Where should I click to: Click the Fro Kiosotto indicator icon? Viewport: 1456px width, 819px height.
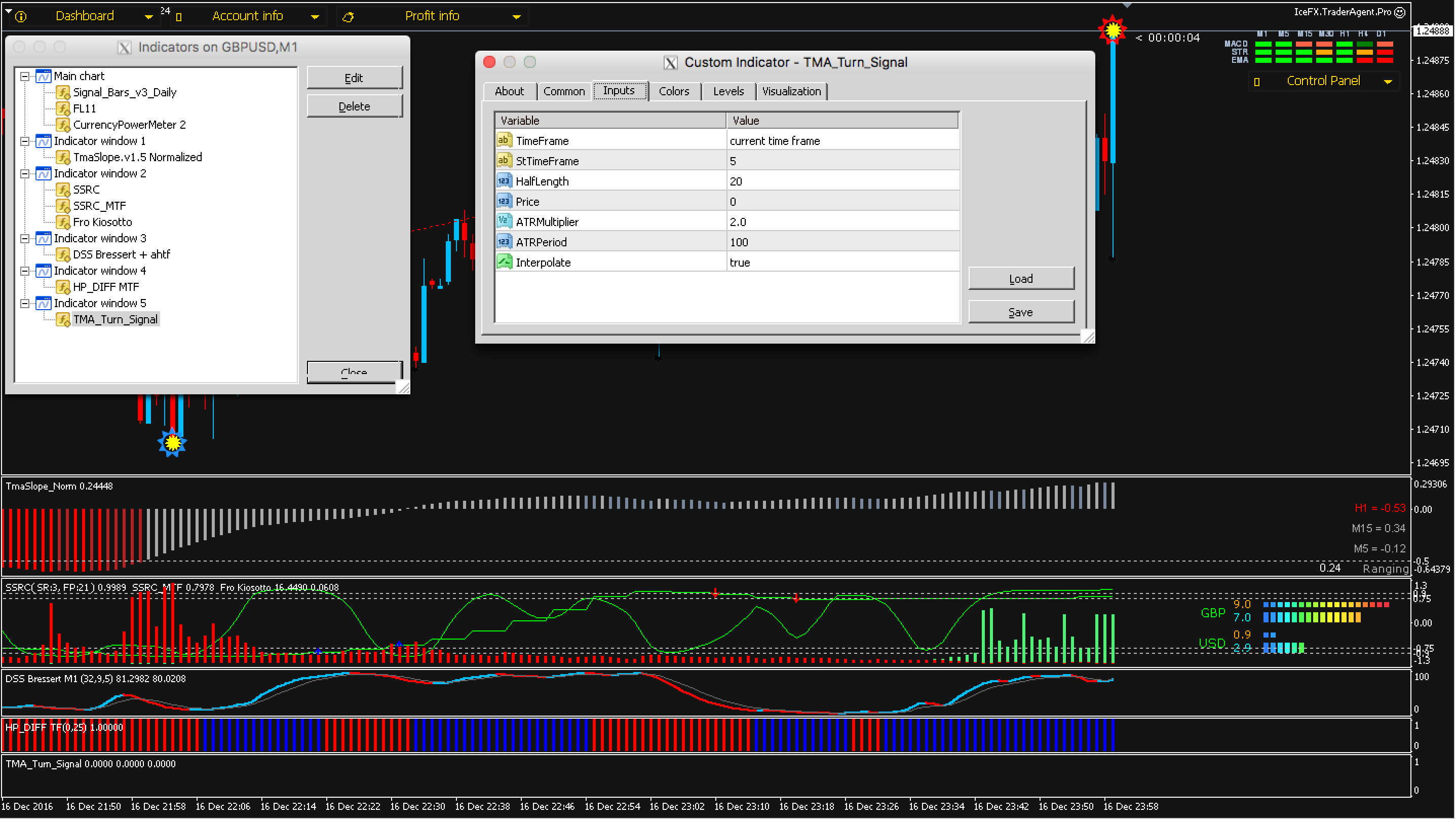(x=63, y=222)
